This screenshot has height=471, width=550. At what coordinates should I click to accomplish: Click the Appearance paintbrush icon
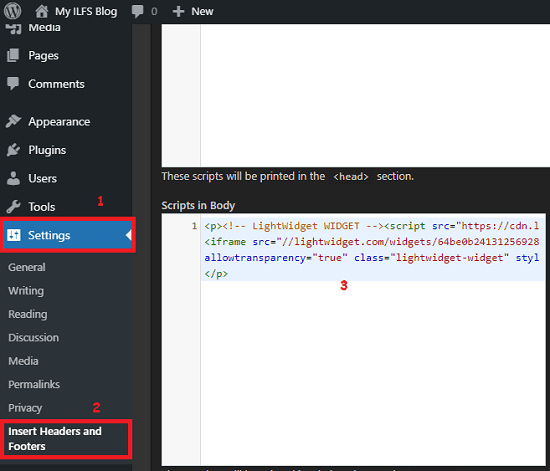pyautogui.click(x=13, y=121)
